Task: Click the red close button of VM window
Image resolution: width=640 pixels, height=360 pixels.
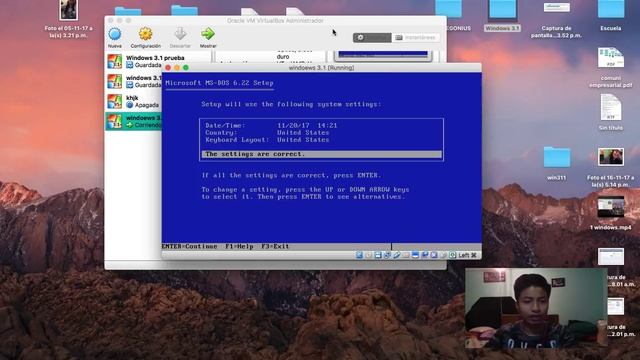Action: click(168, 68)
